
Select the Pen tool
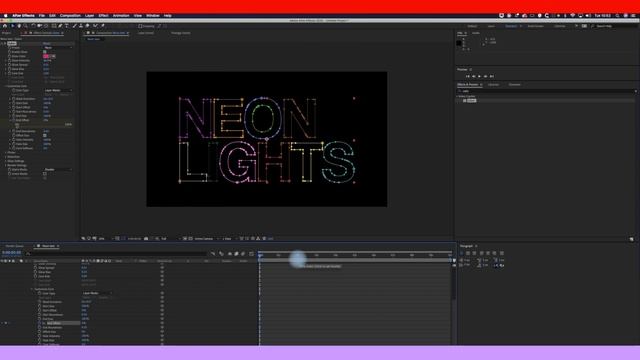pyautogui.click(x=60, y=26)
